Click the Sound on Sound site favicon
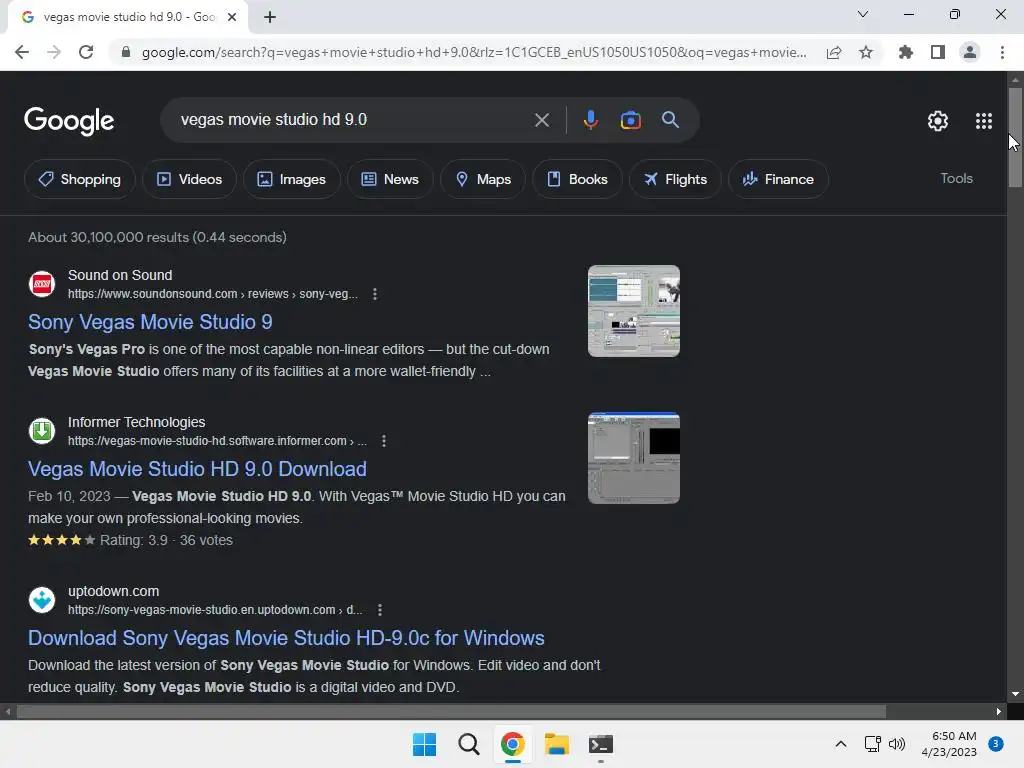This screenshot has width=1024, height=768. pos(42,284)
